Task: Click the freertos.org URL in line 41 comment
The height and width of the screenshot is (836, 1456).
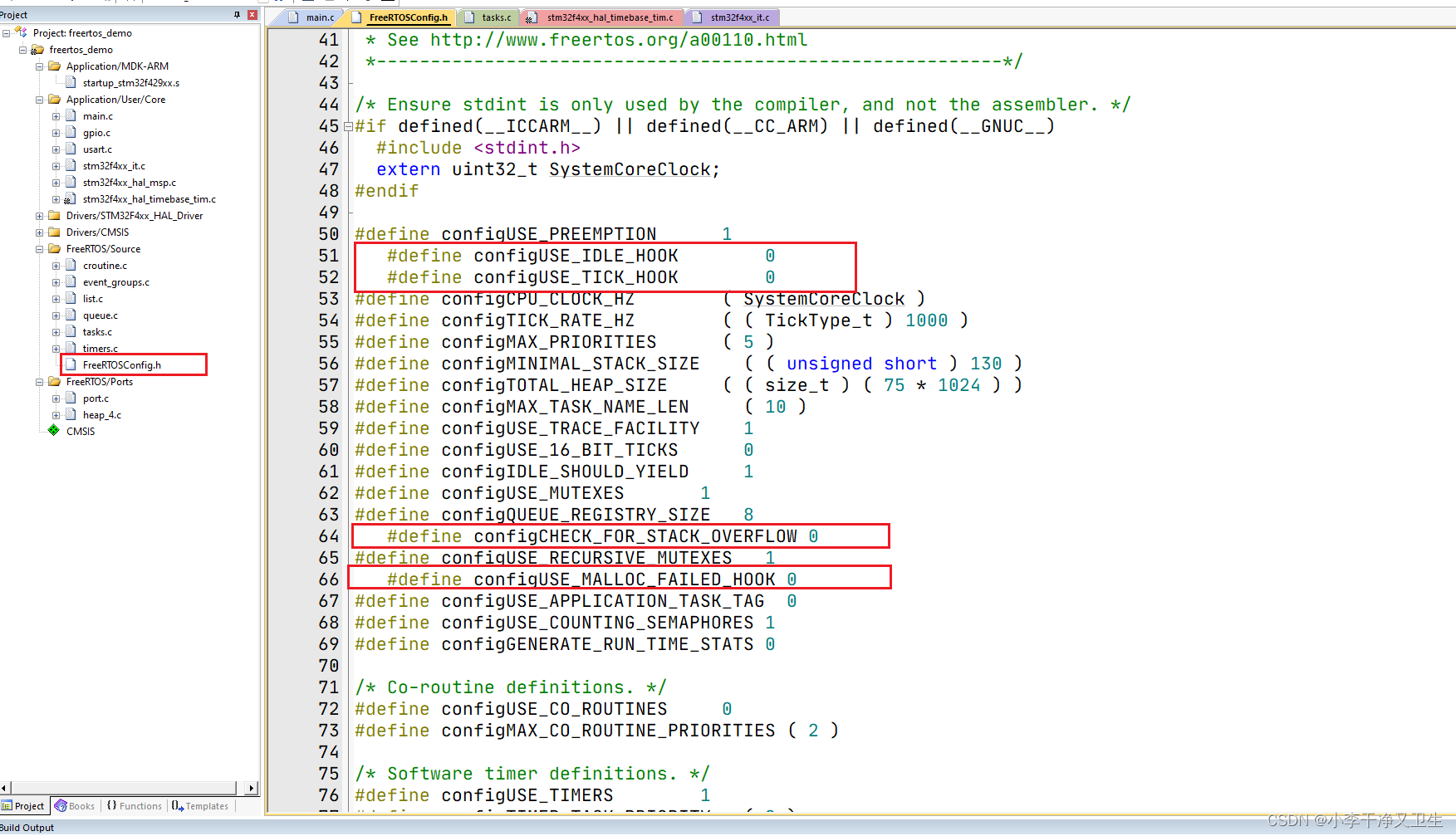Action: pos(619,40)
